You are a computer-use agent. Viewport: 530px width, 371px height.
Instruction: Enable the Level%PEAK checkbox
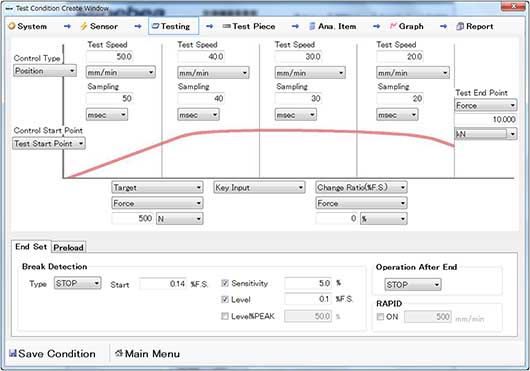click(225, 316)
